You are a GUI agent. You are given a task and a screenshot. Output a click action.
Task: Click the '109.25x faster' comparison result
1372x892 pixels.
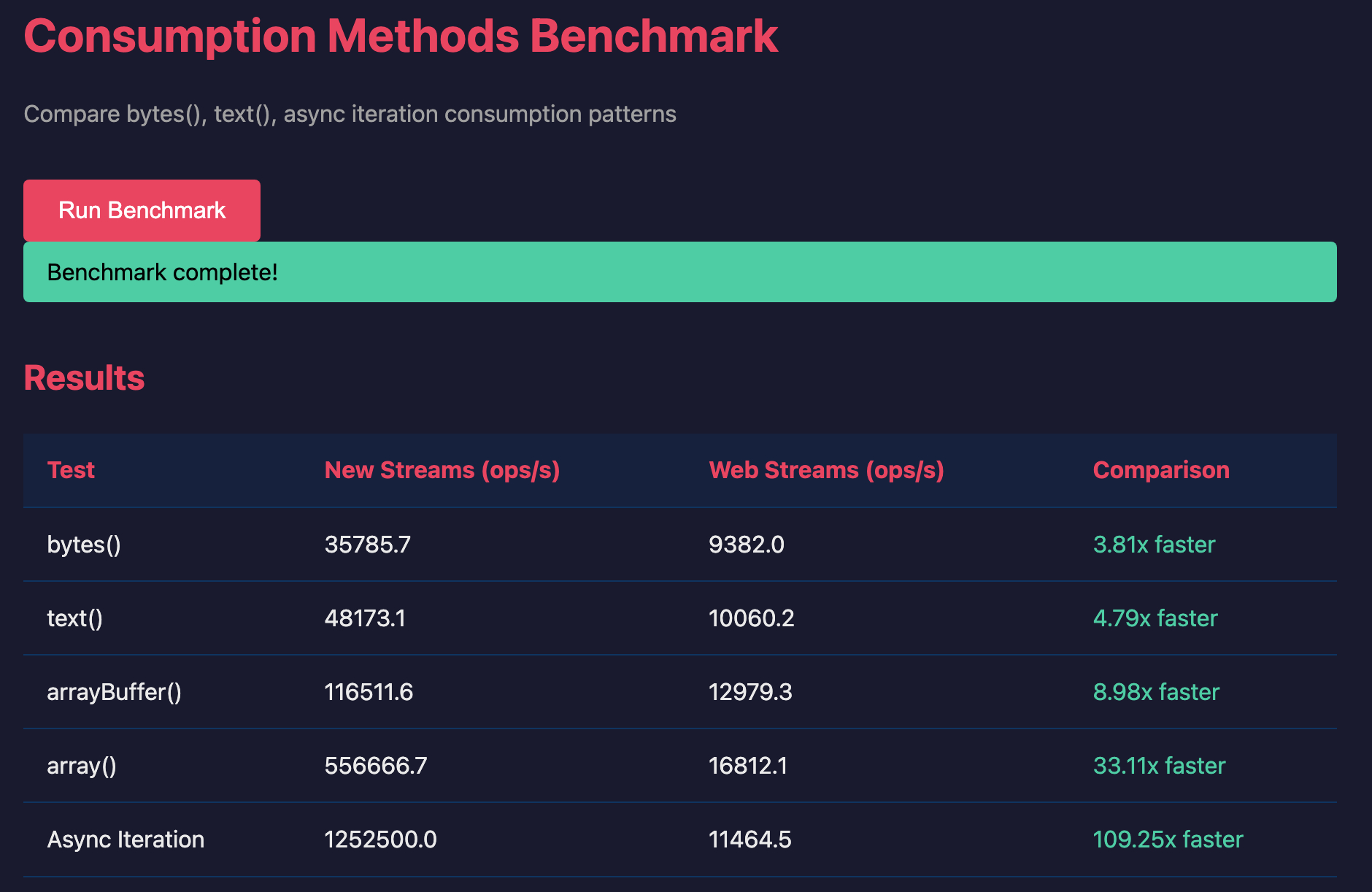coord(1168,839)
